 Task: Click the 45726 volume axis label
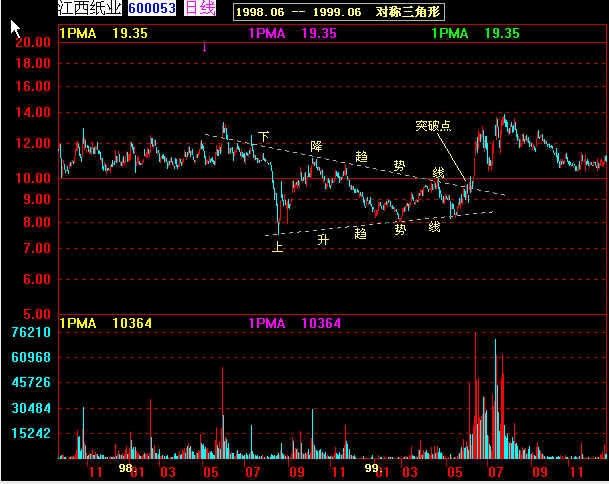(x=31, y=383)
